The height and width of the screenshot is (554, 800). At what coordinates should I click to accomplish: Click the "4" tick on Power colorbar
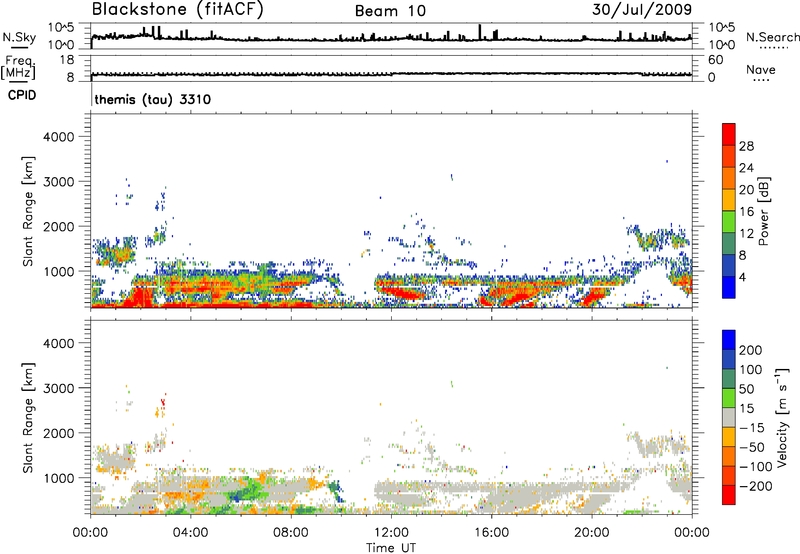pos(743,277)
